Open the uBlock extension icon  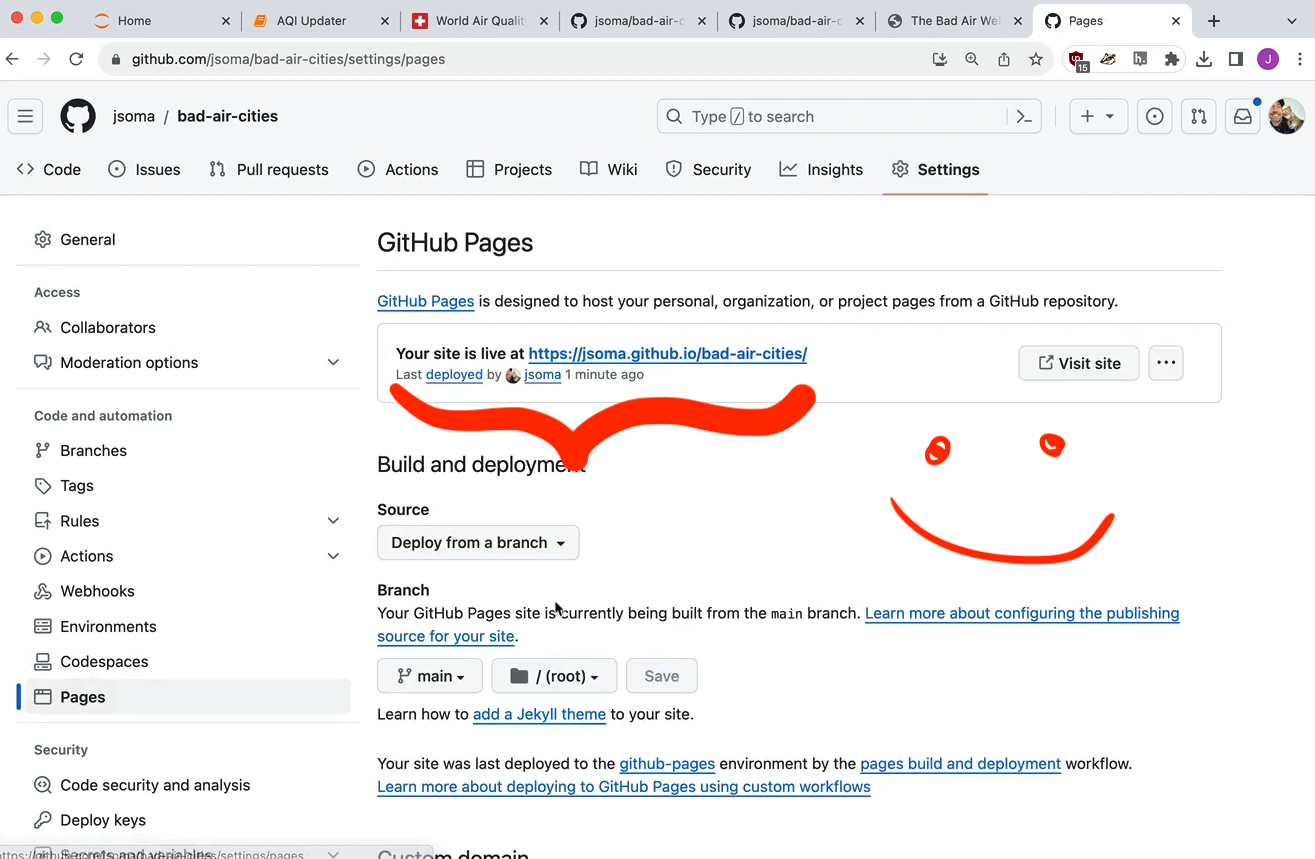1077,60
